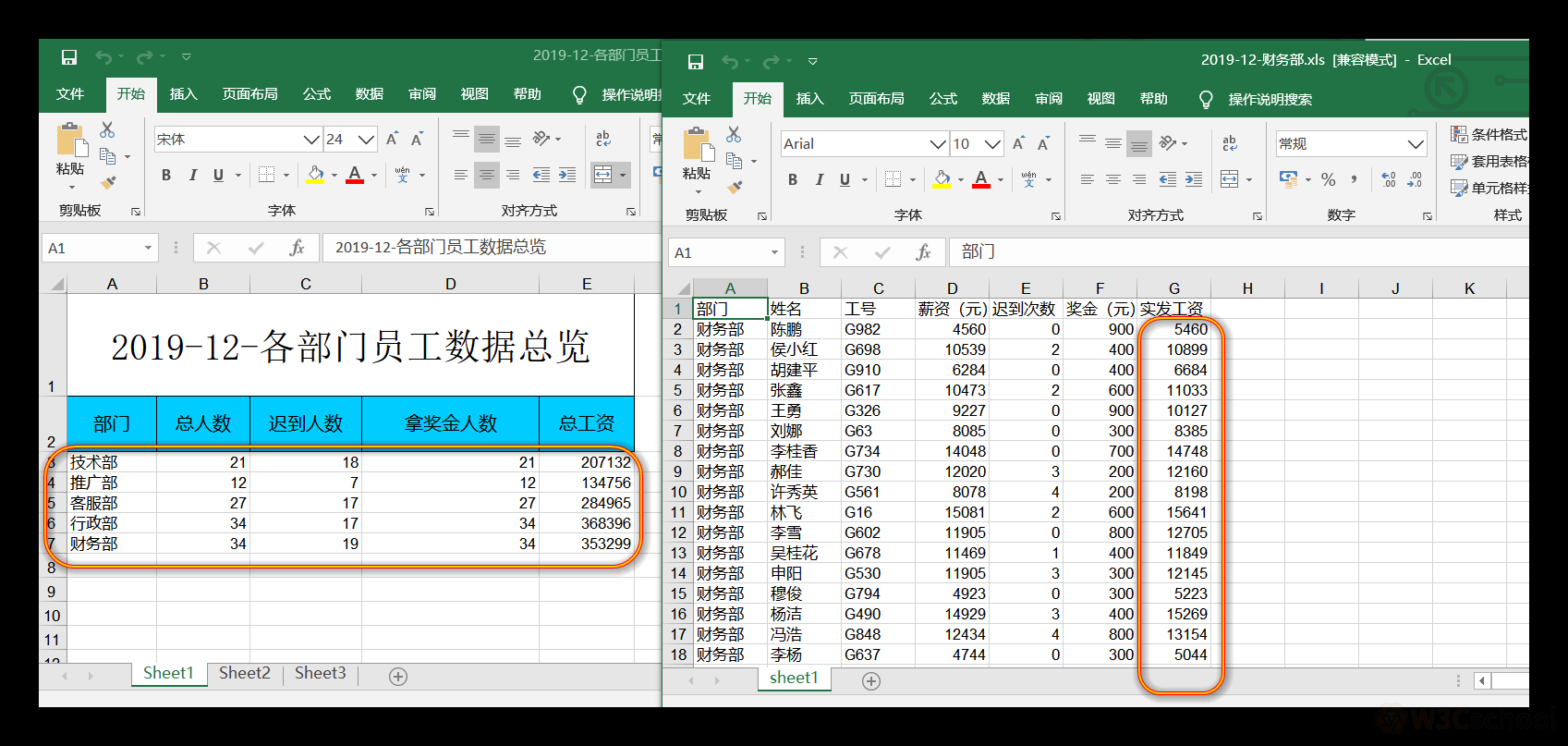Viewport: 1568px width, 746px height.
Task: Open the borders dropdown arrow in left window
Action: click(x=286, y=175)
